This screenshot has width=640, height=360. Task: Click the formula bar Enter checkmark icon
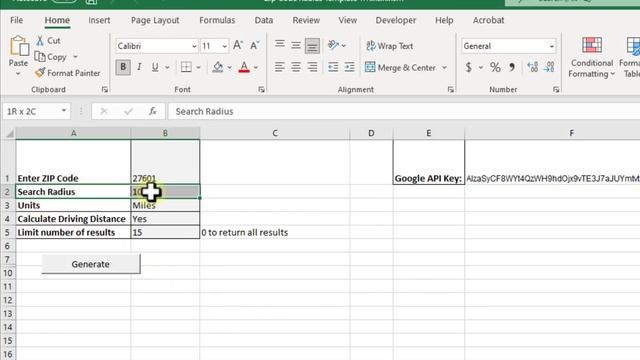[x=129, y=111]
